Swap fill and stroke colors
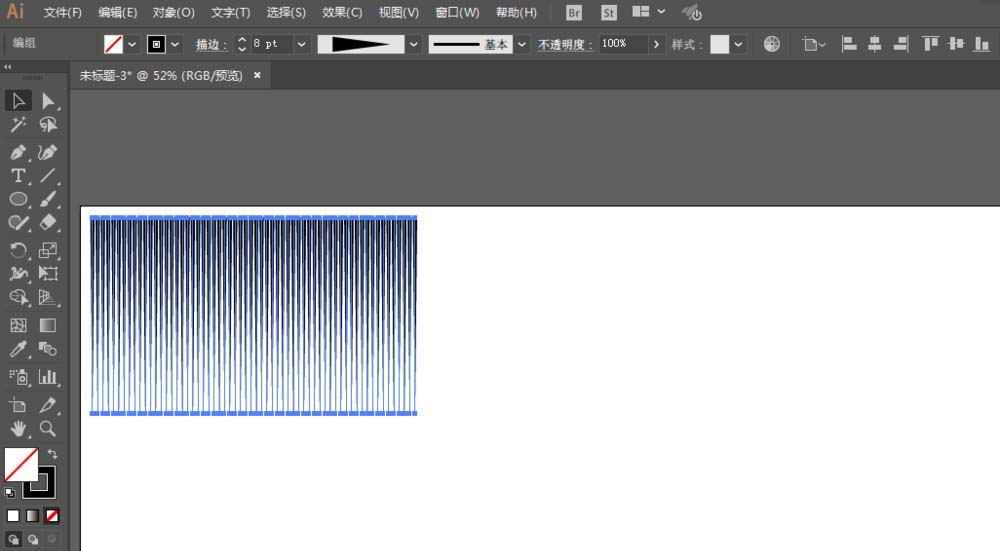The height and width of the screenshot is (551, 1000). tap(53, 454)
